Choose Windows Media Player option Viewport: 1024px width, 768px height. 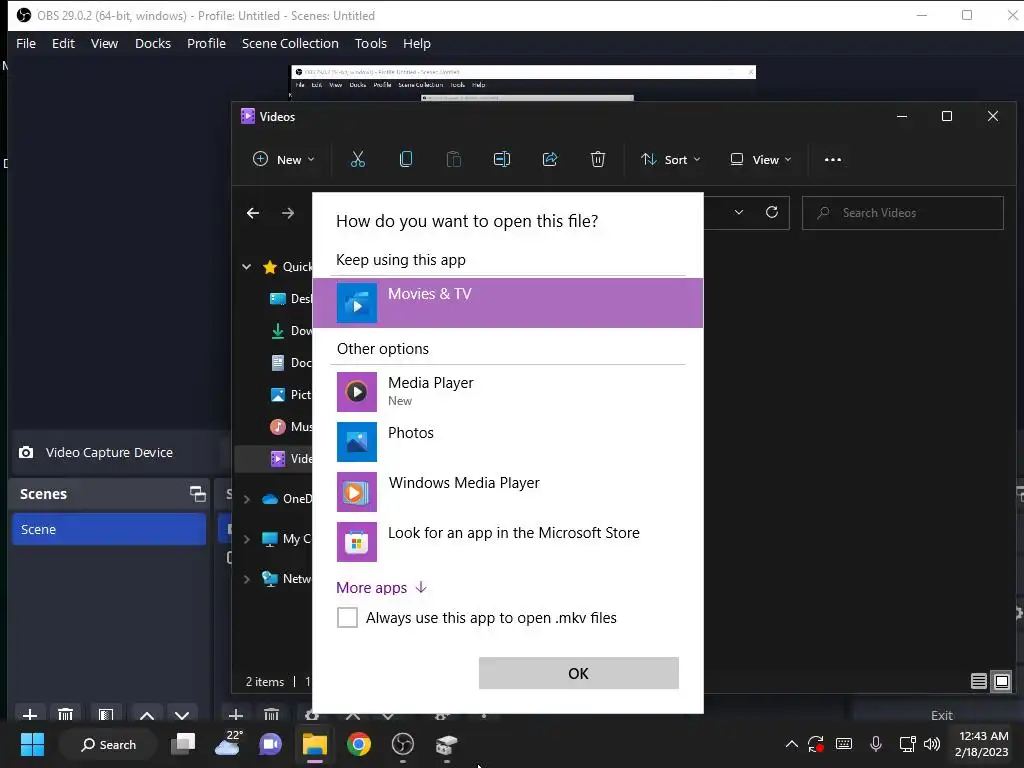[508, 492]
